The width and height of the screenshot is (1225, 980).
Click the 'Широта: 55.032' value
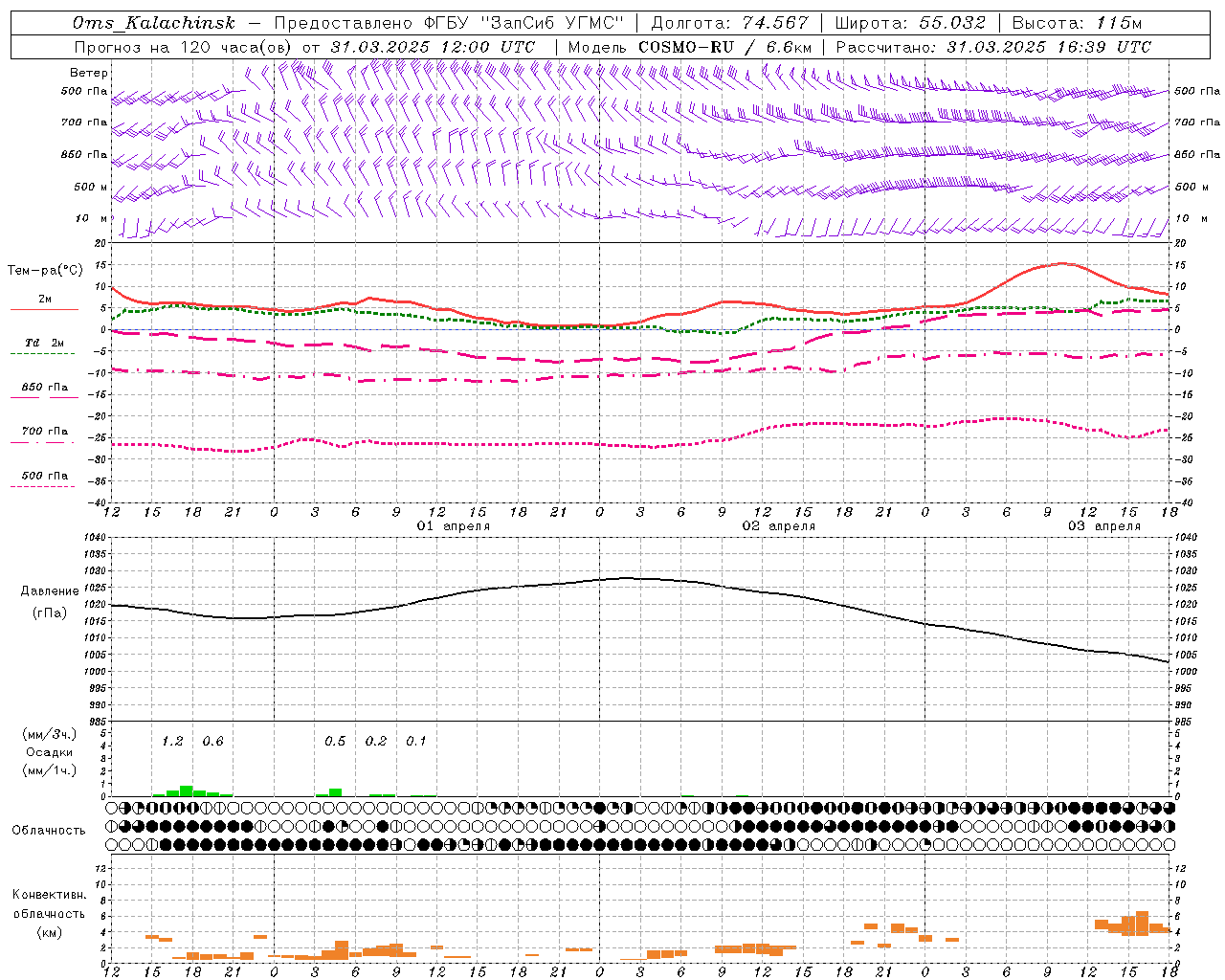coord(910,23)
